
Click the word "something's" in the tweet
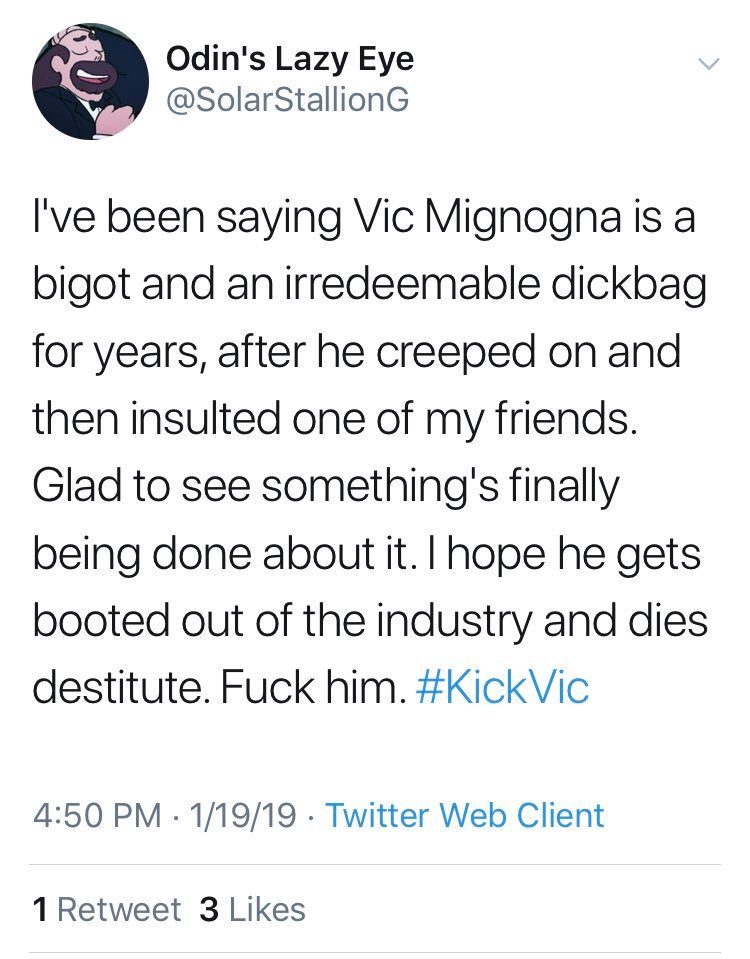[381, 487]
